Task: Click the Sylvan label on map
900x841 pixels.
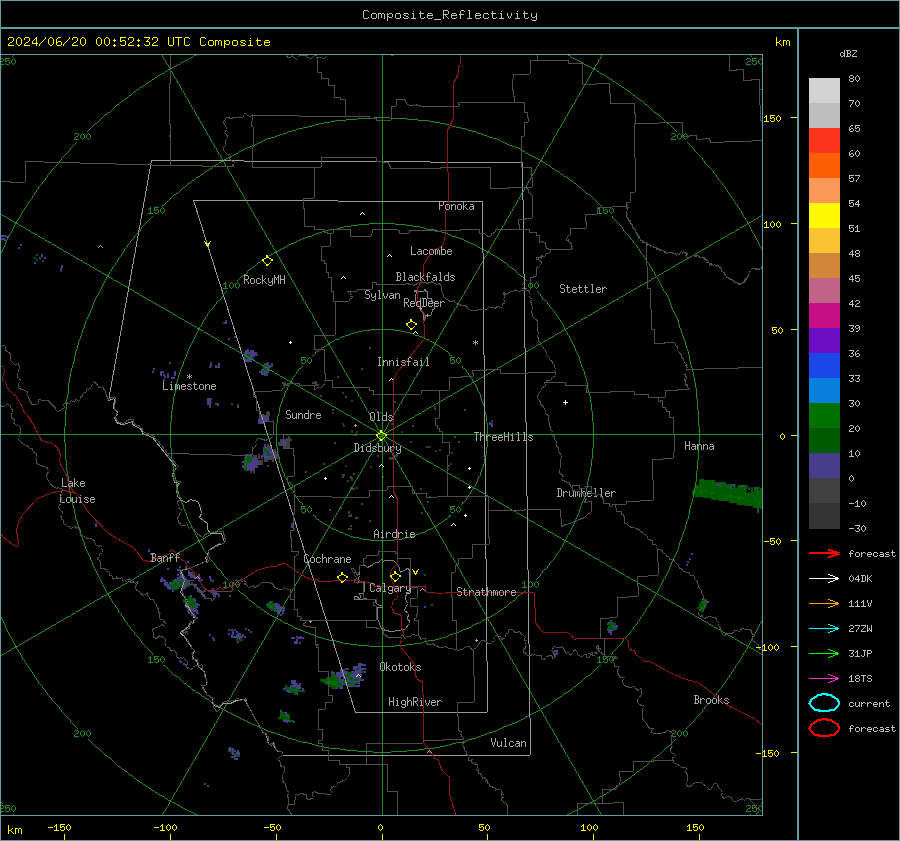Action: [x=382, y=295]
